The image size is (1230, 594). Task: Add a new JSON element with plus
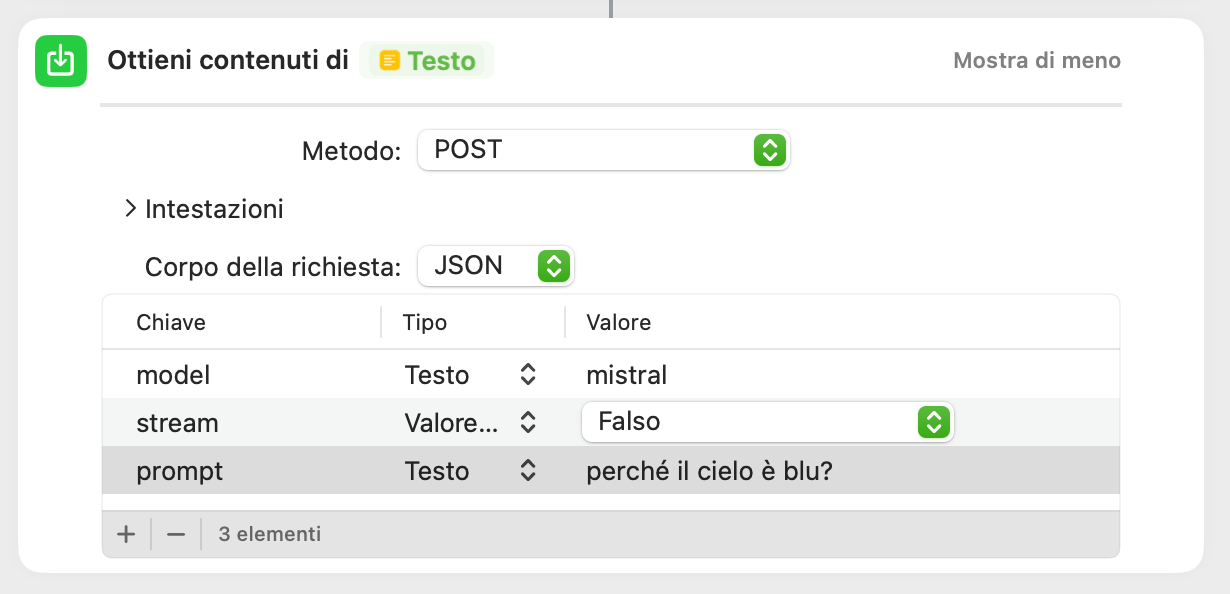(x=126, y=534)
